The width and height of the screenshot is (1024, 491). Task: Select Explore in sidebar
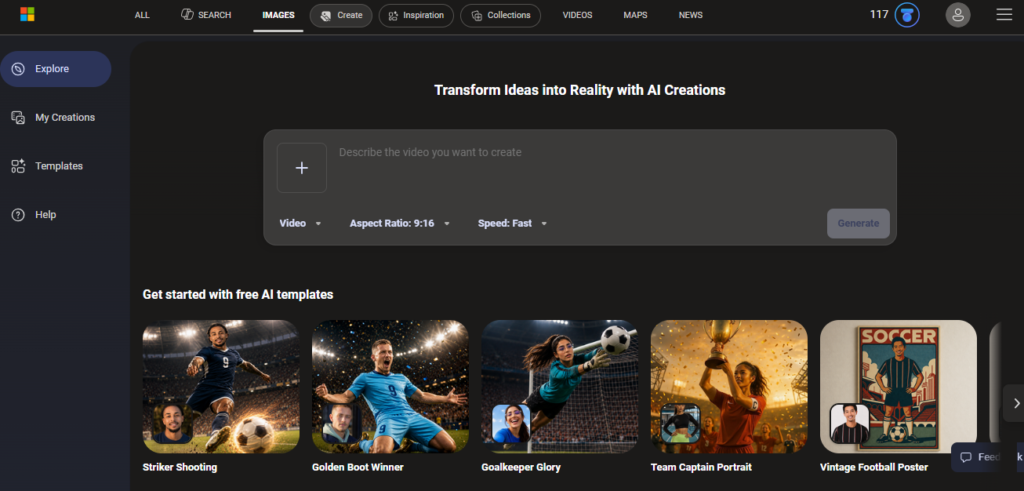tap(56, 69)
